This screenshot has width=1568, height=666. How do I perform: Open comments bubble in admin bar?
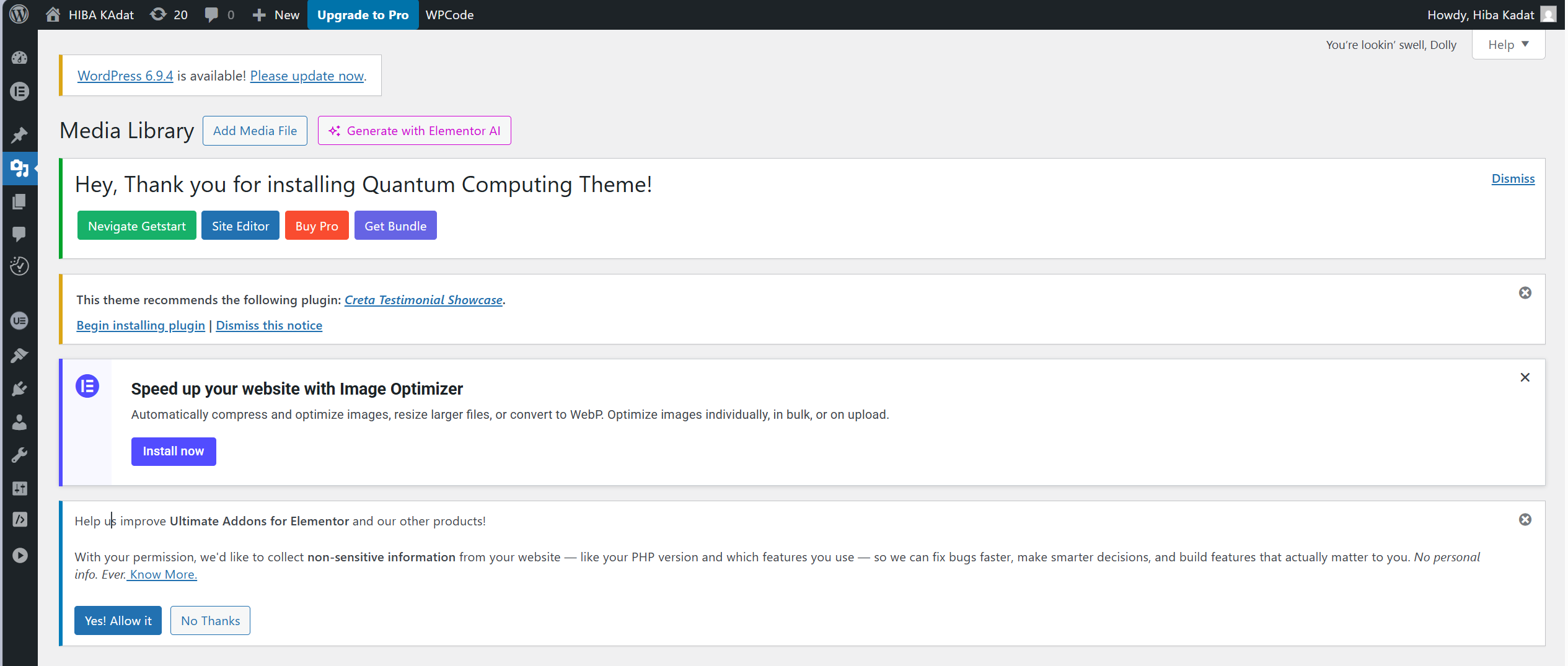pos(219,14)
